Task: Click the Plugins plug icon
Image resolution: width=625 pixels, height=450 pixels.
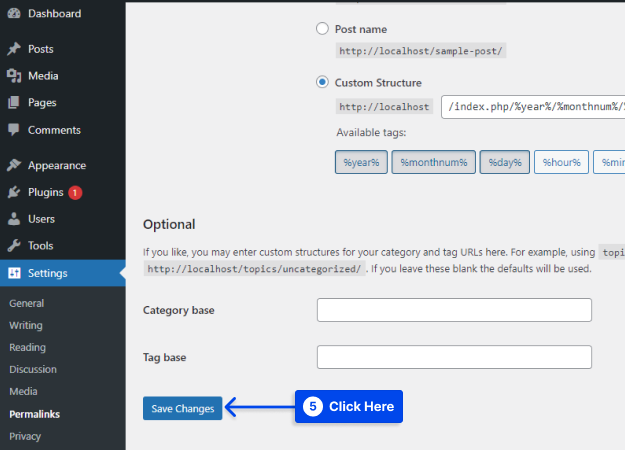Action: point(14,192)
